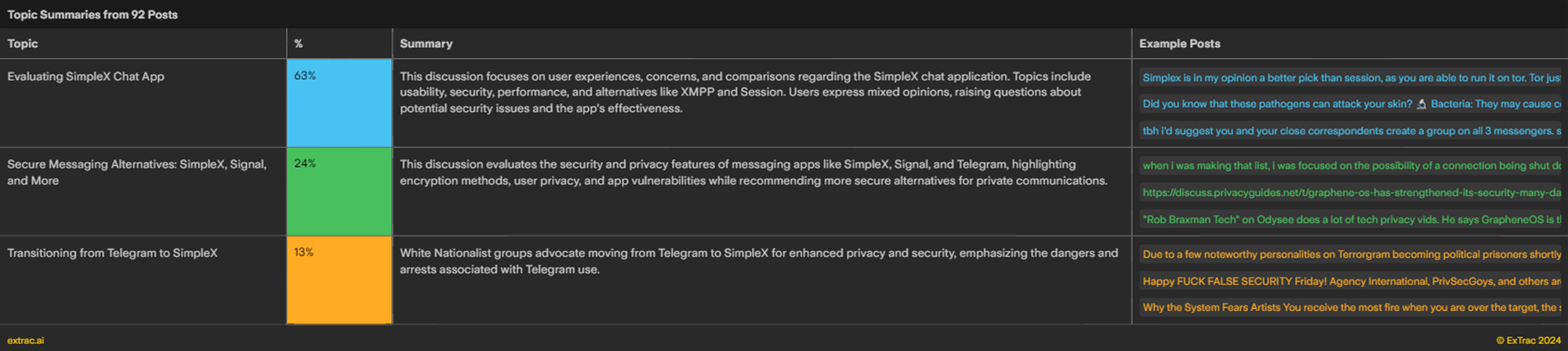Open post 'when i was making that list'

click(x=1351, y=165)
